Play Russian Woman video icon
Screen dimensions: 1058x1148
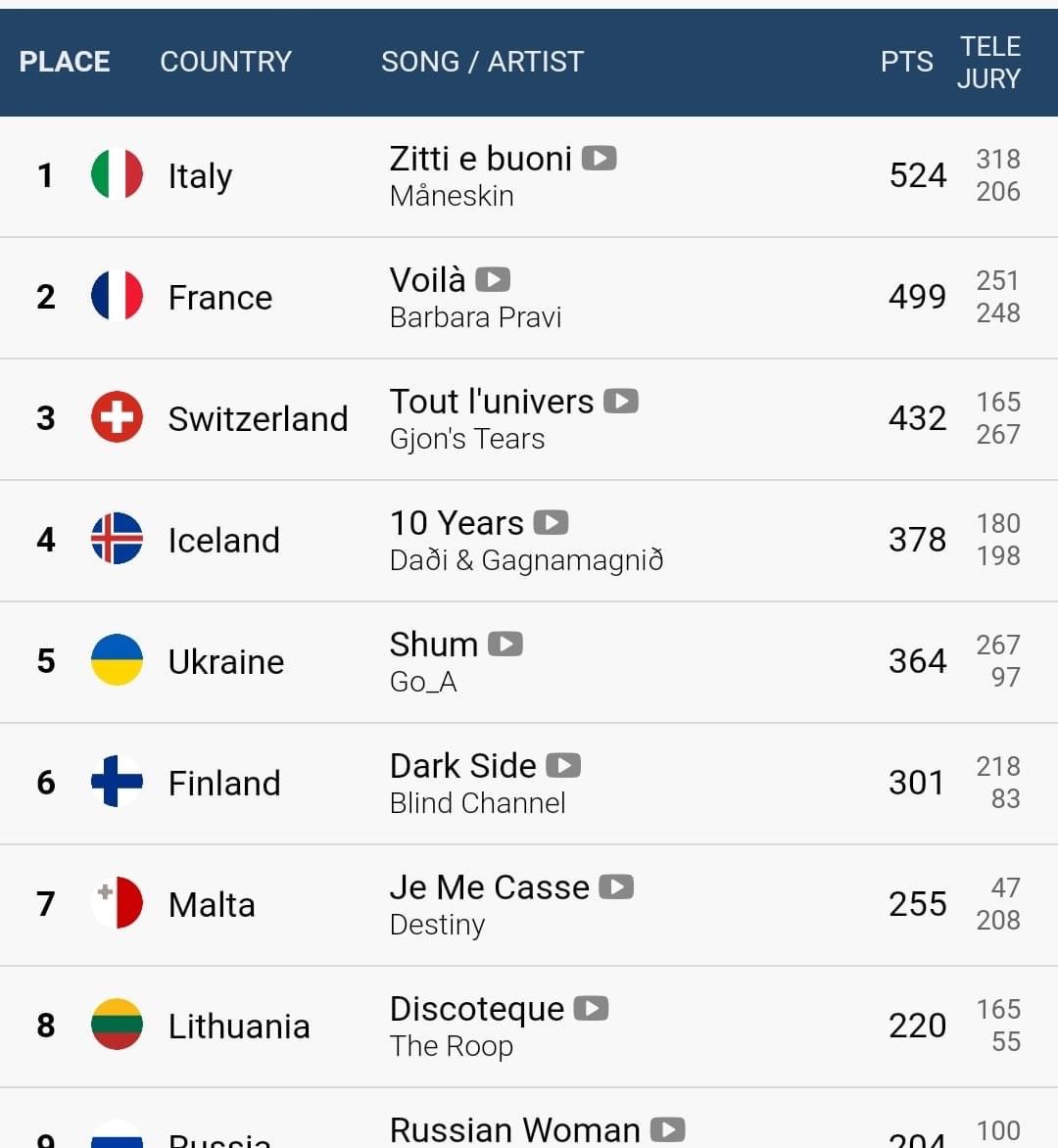tap(668, 1129)
